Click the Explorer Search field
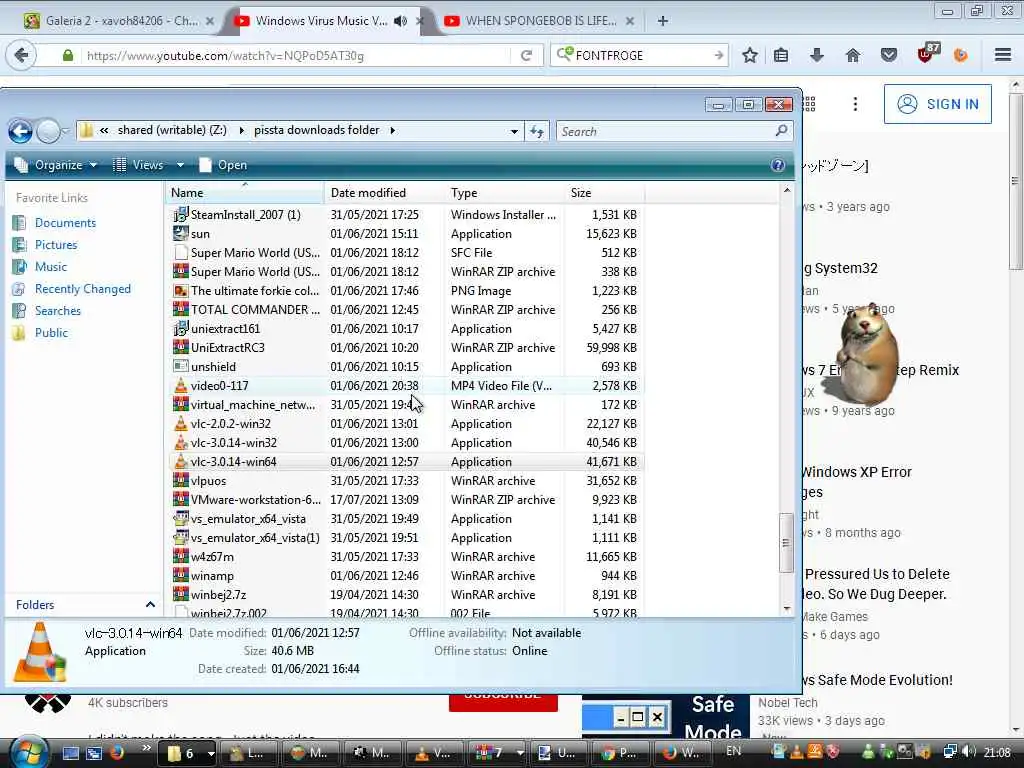Screen dimensions: 1024x768 click(x=665, y=131)
